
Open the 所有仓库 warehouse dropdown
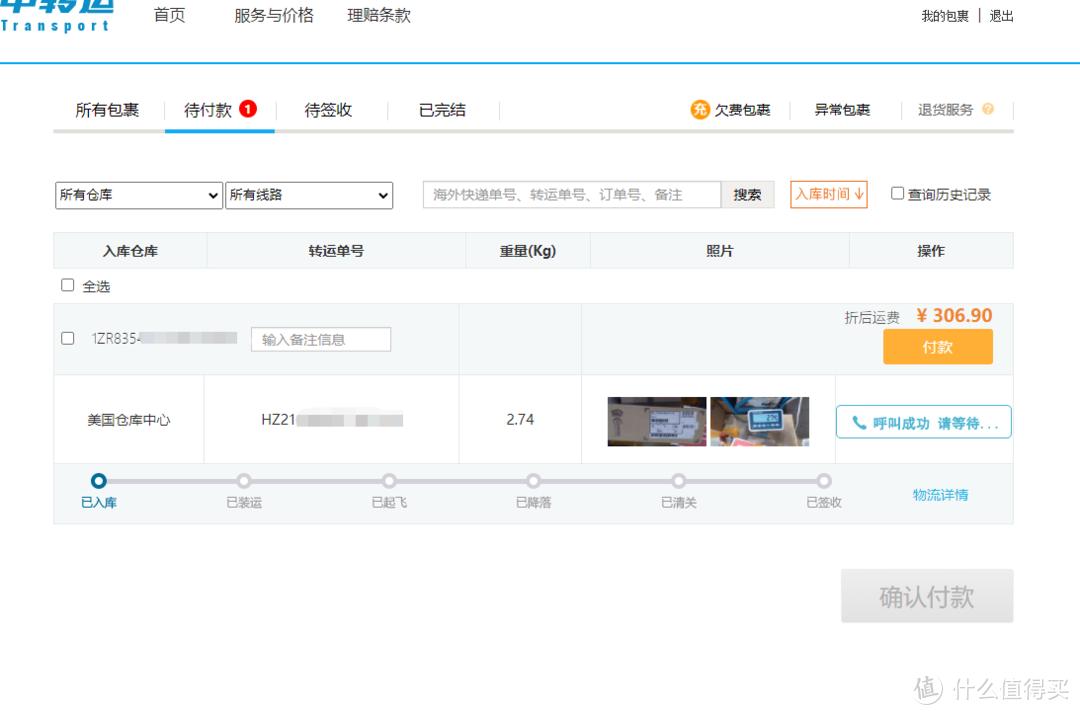(x=138, y=195)
